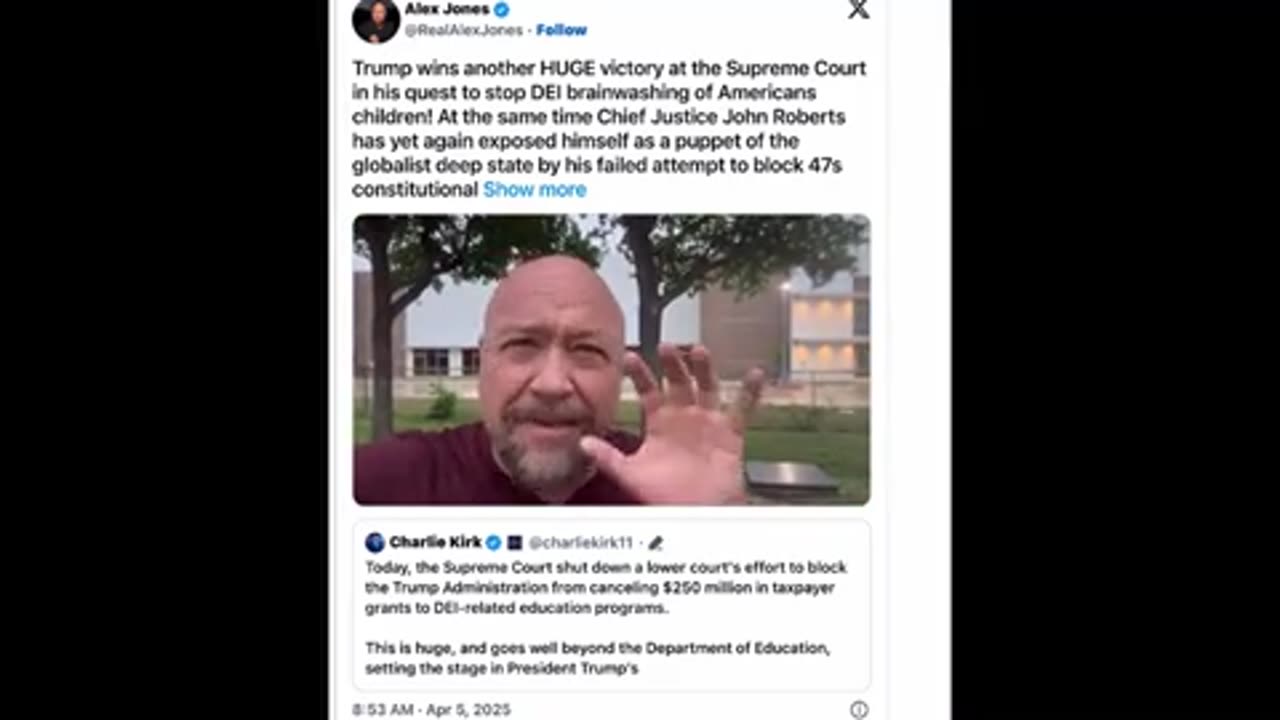Play the embedded video of the bearded man
The height and width of the screenshot is (720, 1280).
(611, 359)
